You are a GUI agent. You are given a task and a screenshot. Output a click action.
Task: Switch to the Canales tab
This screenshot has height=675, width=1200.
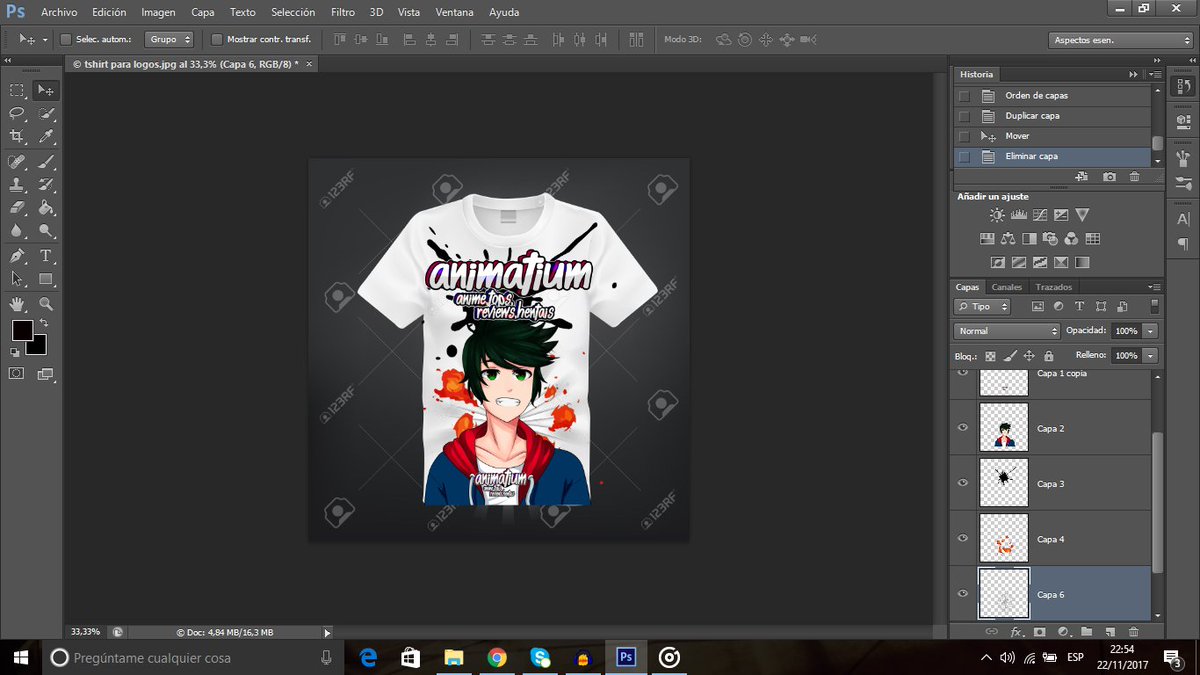coord(1007,287)
